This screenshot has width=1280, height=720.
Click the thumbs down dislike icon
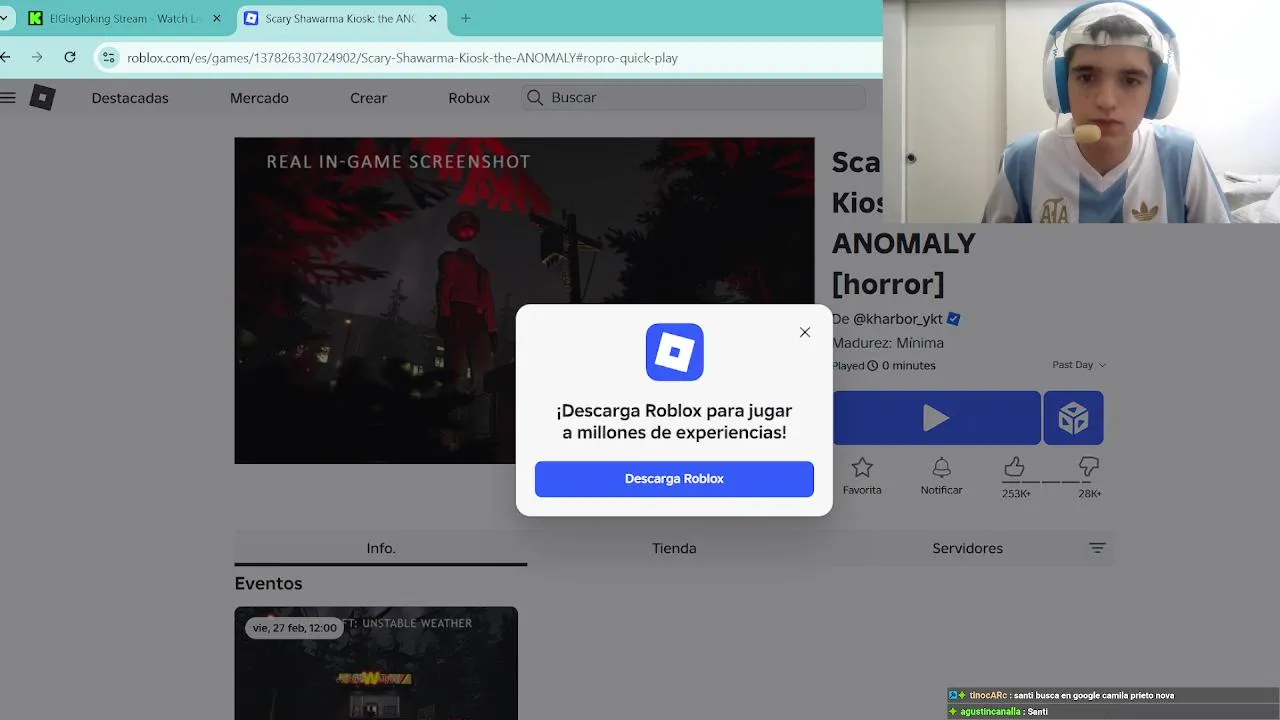pos(1089,467)
